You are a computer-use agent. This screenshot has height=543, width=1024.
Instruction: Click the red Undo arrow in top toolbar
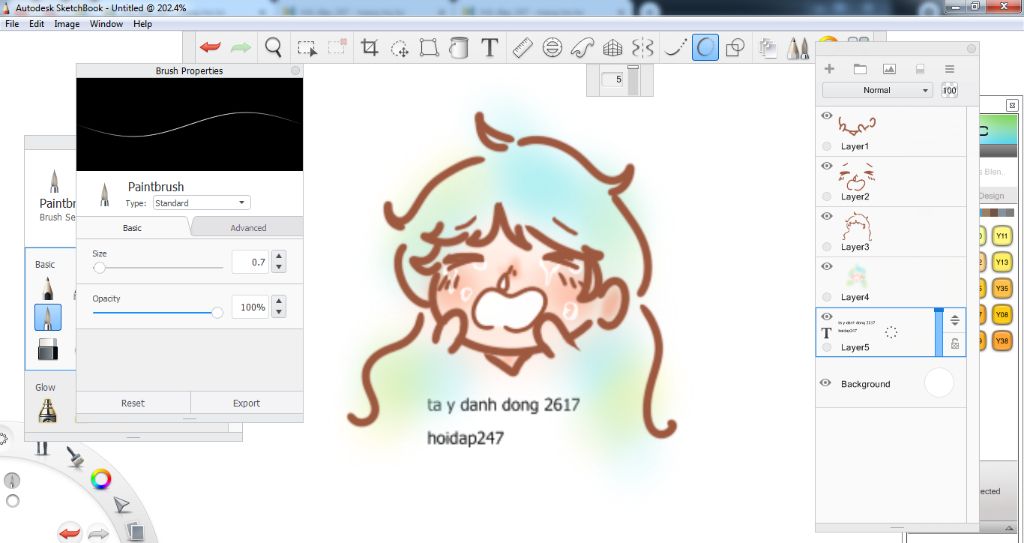pyautogui.click(x=210, y=47)
